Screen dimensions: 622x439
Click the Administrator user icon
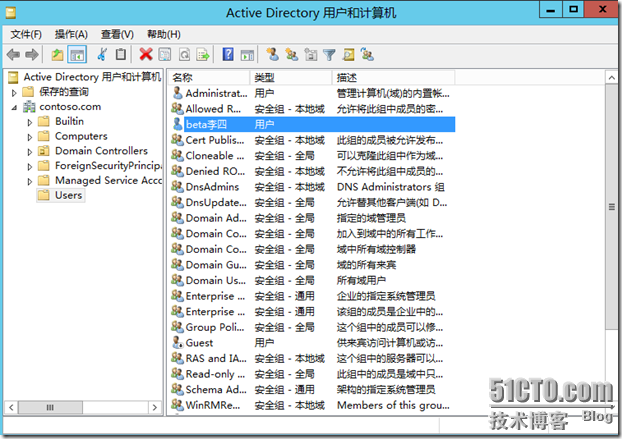click(177, 93)
